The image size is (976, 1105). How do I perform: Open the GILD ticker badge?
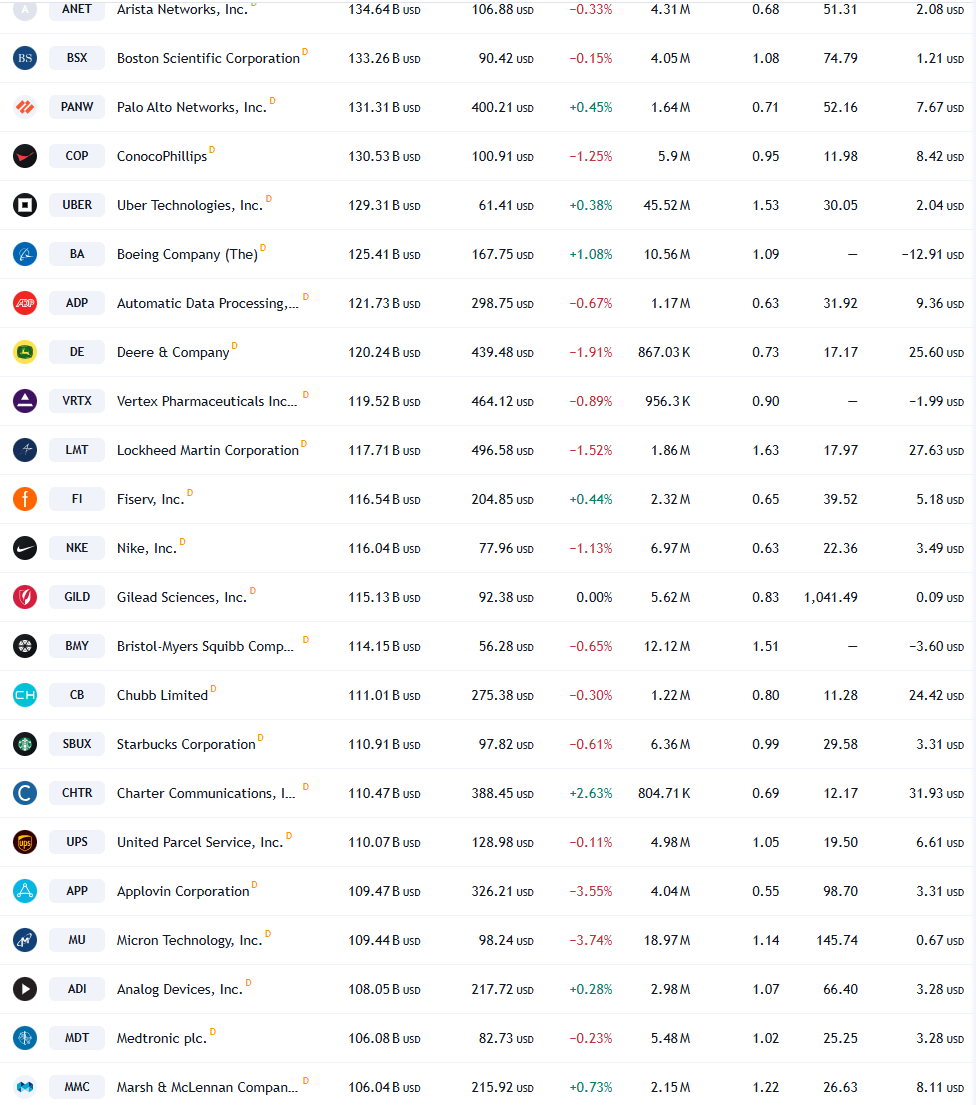tap(77, 597)
